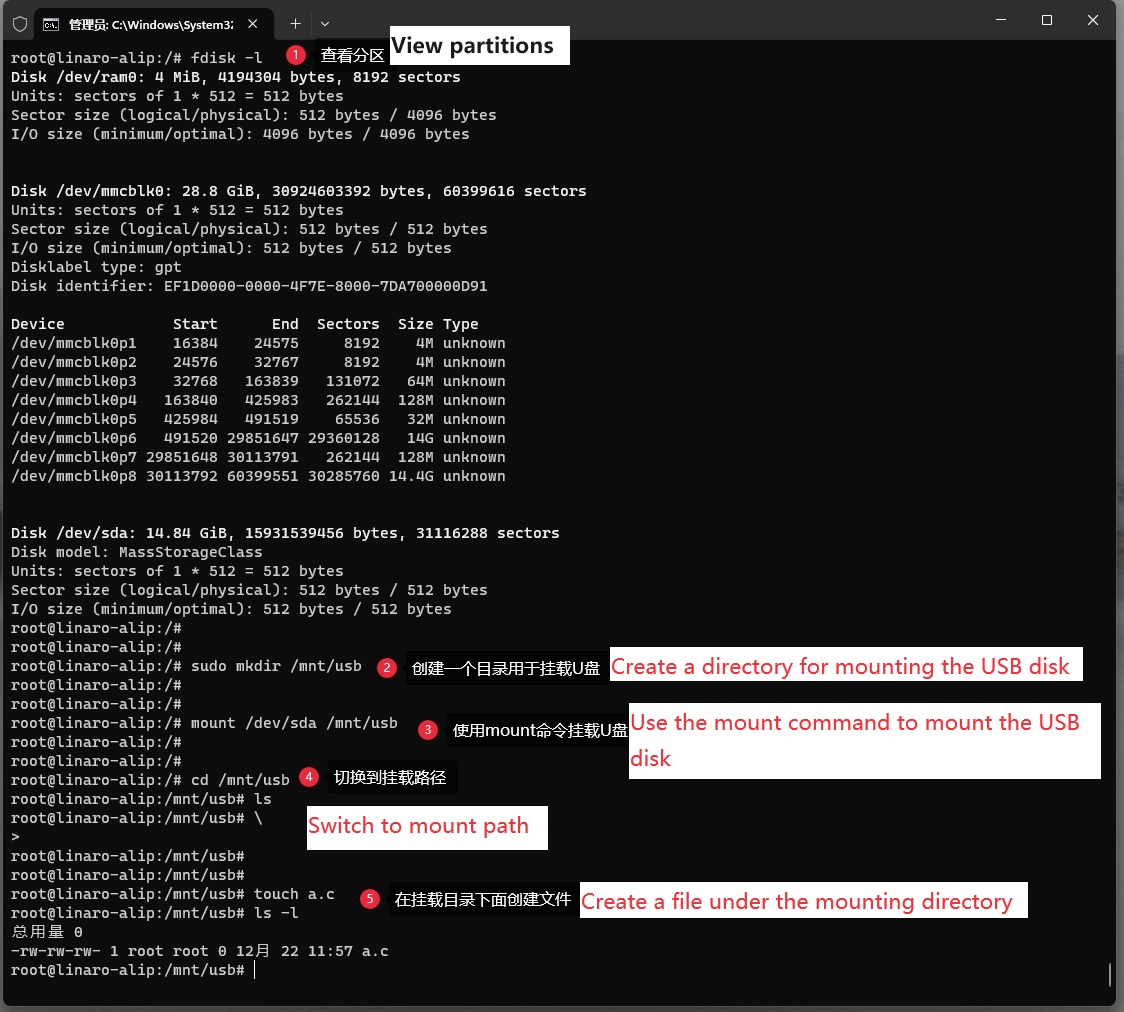Expand the new tab profile dropdown chevron

click(x=325, y=22)
